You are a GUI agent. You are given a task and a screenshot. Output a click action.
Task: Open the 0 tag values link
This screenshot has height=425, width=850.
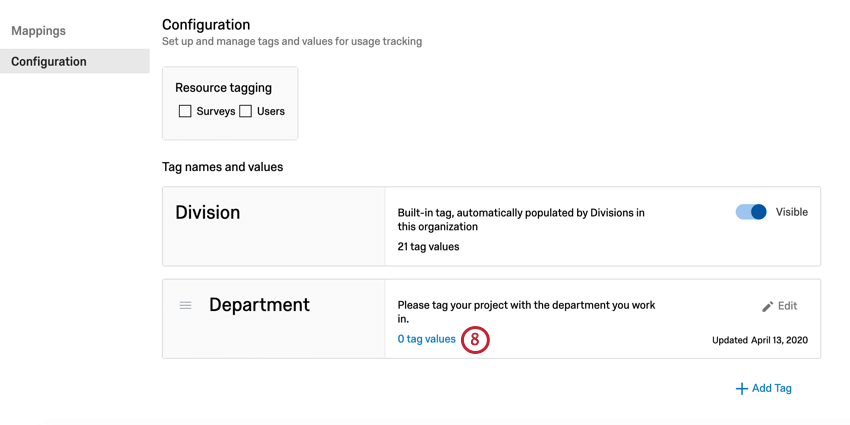(427, 339)
